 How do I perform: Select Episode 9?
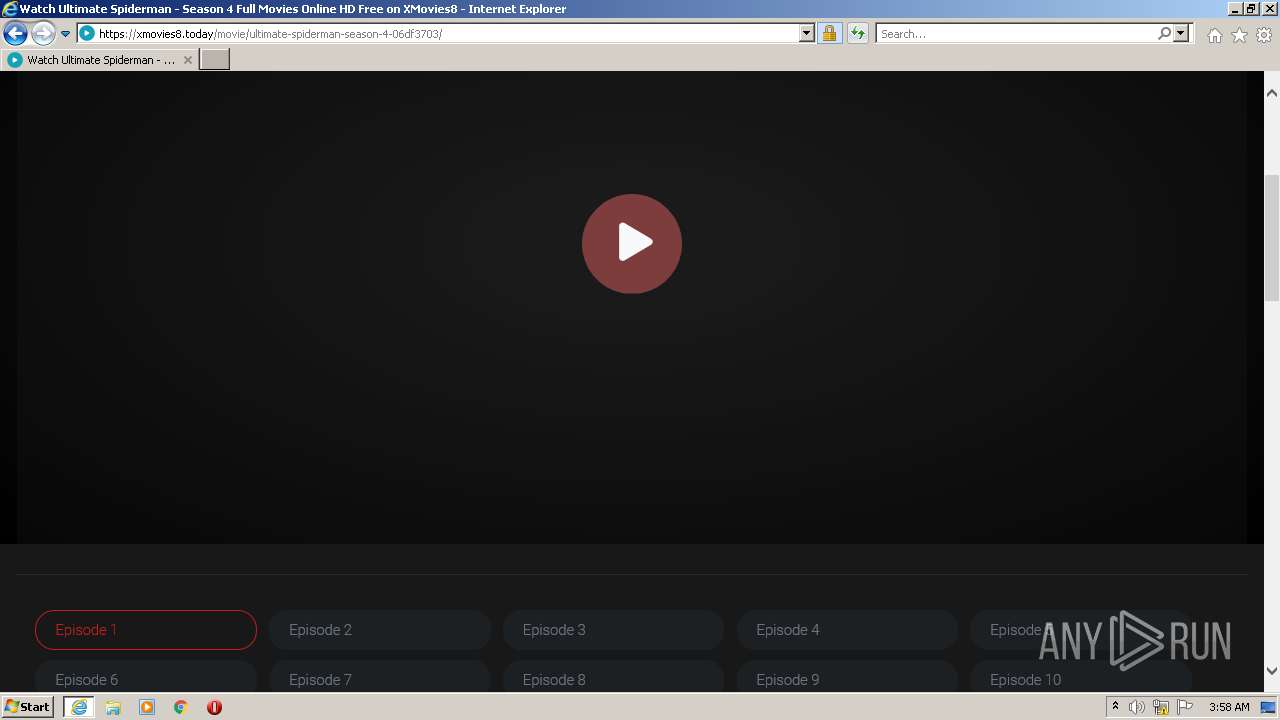point(847,678)
